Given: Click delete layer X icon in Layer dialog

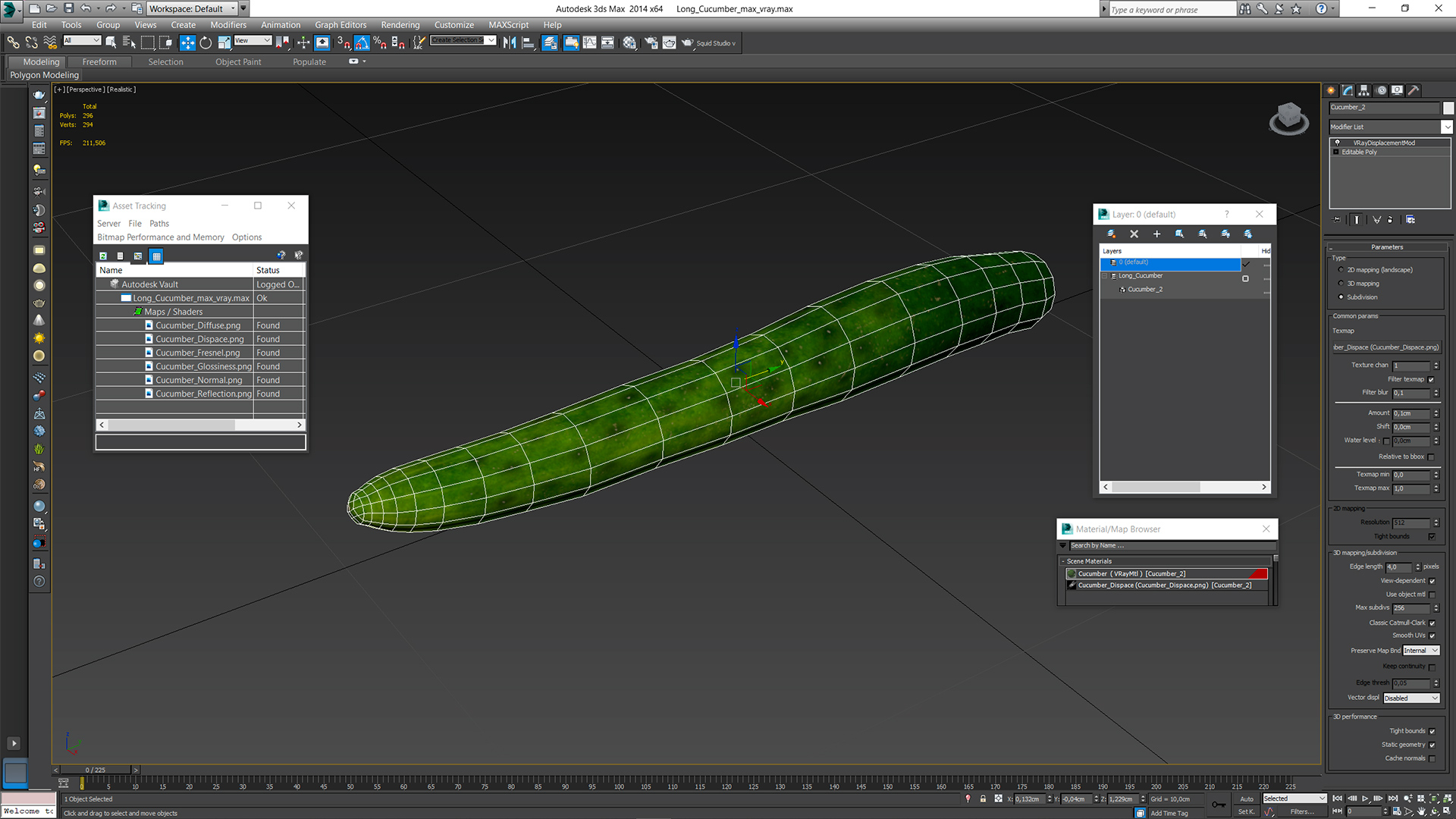Looking at the screenshot, I should pyautogui.click(x=1134, y=234).
